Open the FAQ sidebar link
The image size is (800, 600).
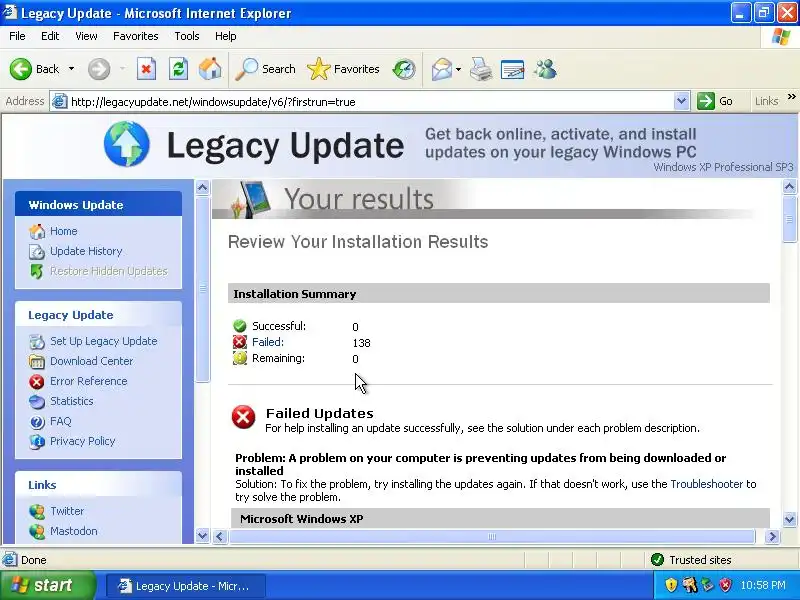tap(61, 421)
